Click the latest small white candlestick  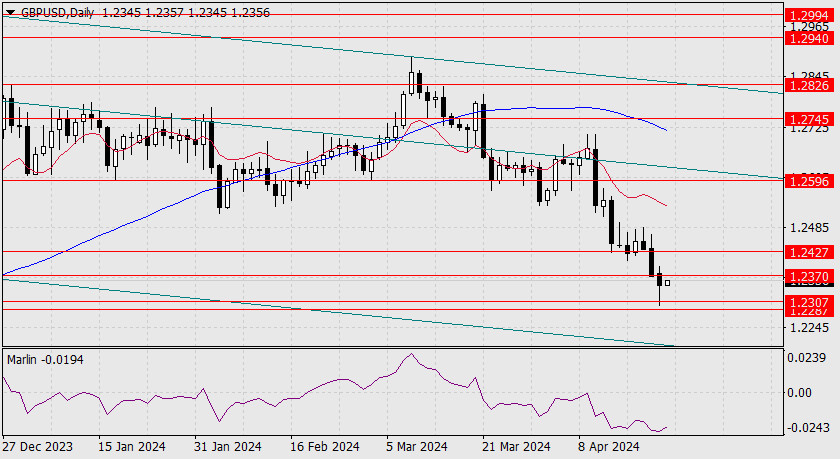click(667, 283)
